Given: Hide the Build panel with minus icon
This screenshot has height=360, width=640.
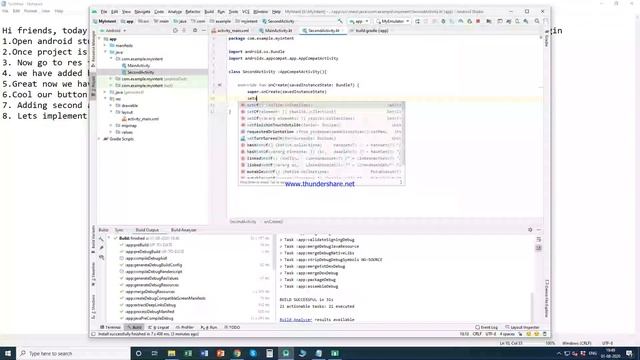Looking at the screenshot, I should (x=539, y=230).
